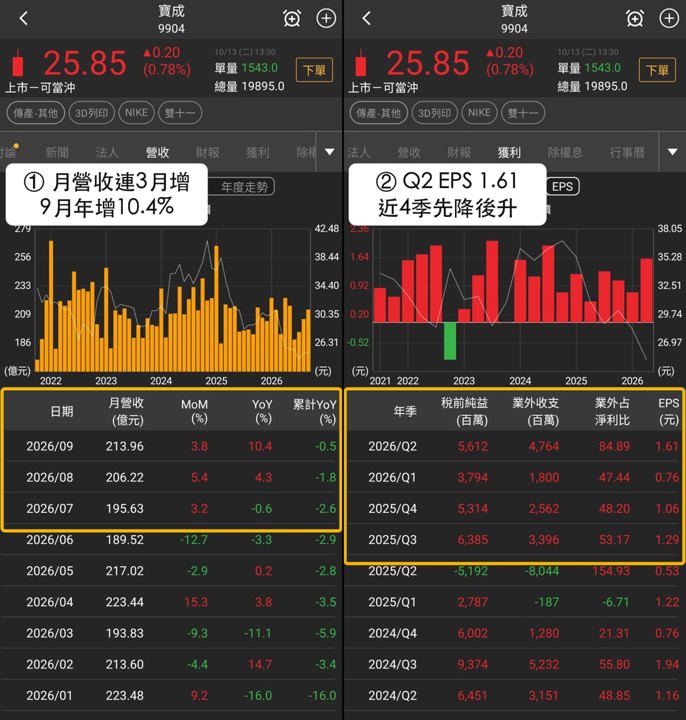Viewport: 686px width, 720px height.
Task: Switch to 法人 tab in left panel
Action: pos(107,152)
